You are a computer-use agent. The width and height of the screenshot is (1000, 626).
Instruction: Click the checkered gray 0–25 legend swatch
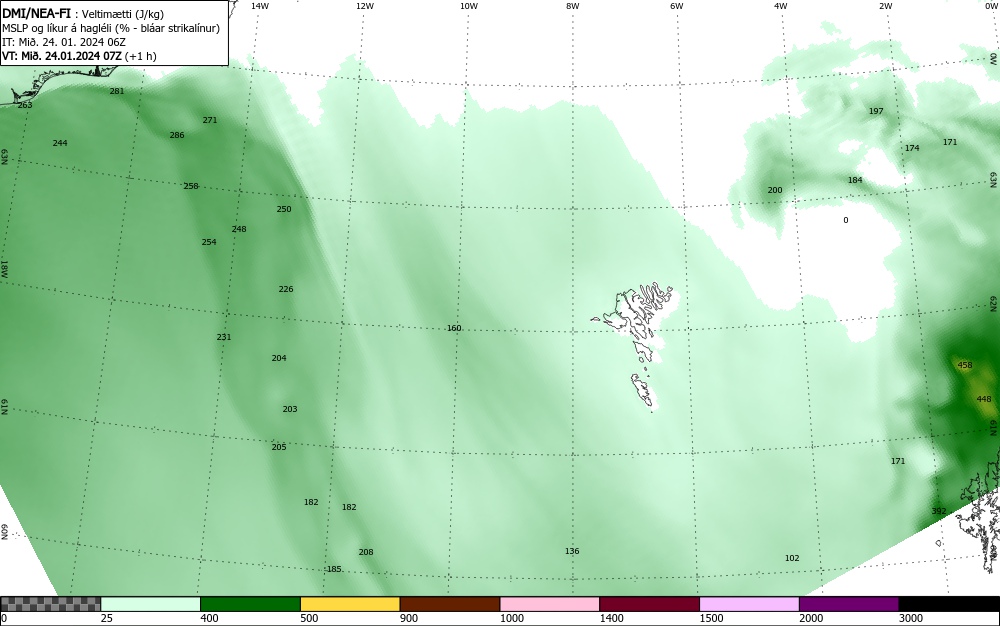tap(50, 604)
